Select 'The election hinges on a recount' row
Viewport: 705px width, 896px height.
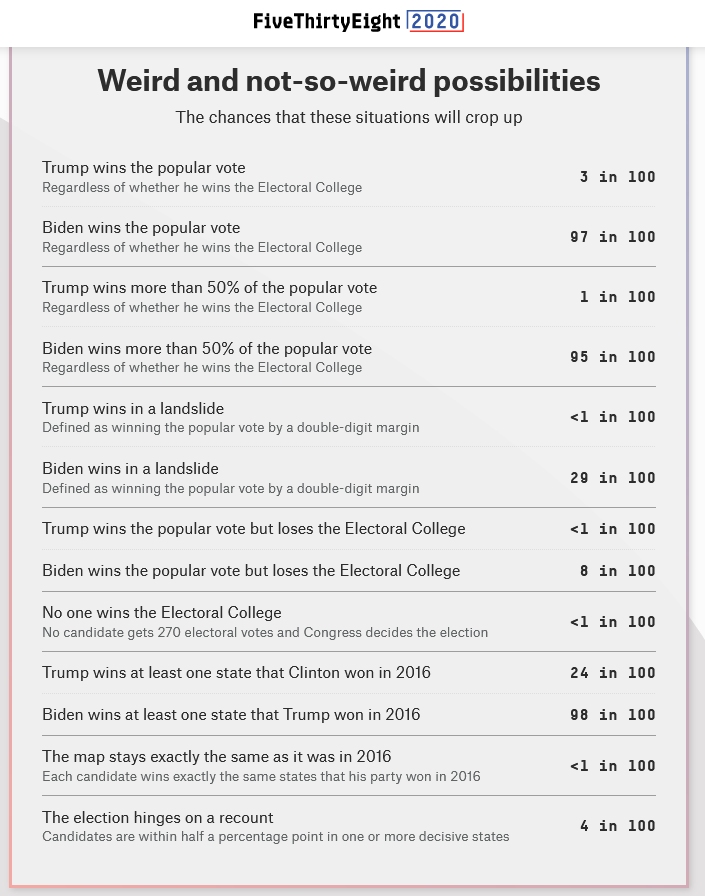[158, 818]
